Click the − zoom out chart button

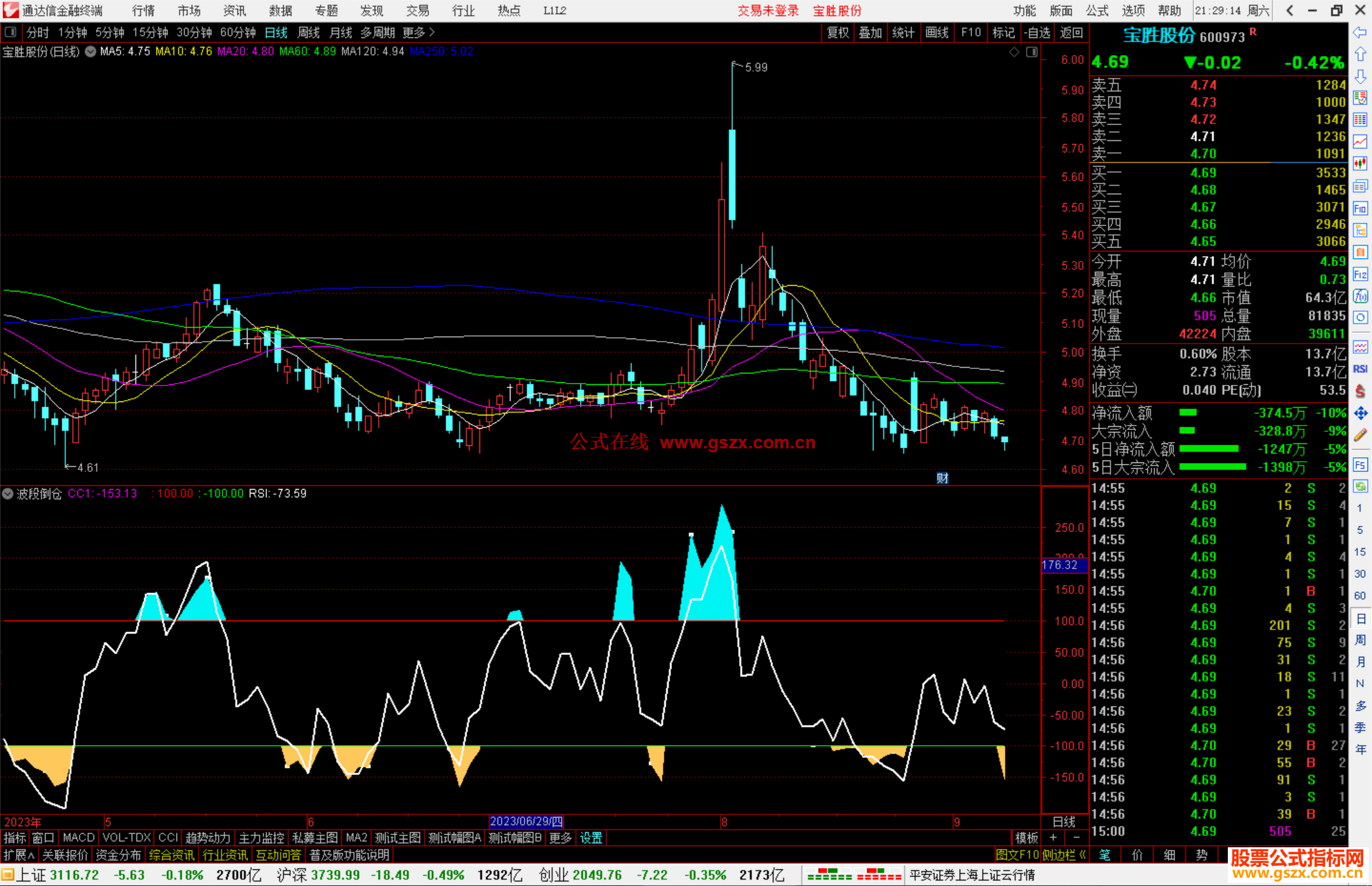coord(1076,838)
